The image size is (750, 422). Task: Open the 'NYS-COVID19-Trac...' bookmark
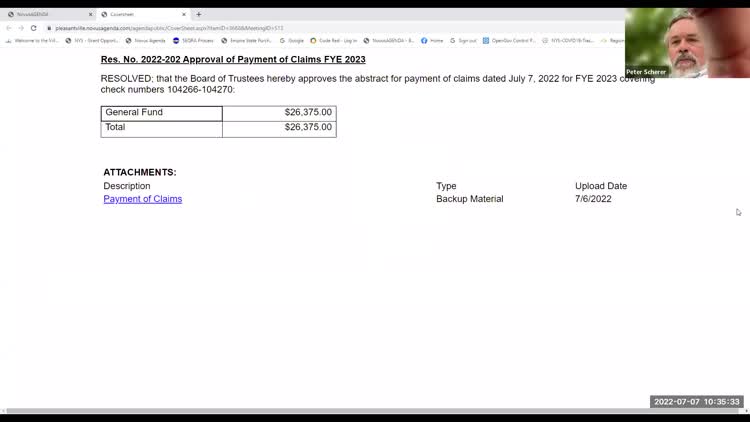coord(568,41)
